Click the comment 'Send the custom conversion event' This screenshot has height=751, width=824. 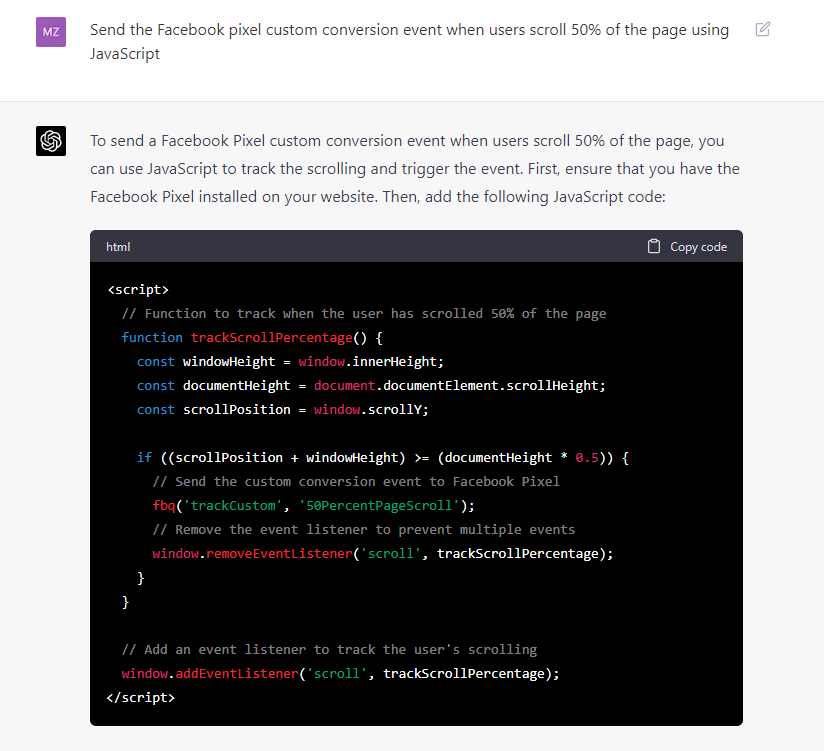click(356, 481)
